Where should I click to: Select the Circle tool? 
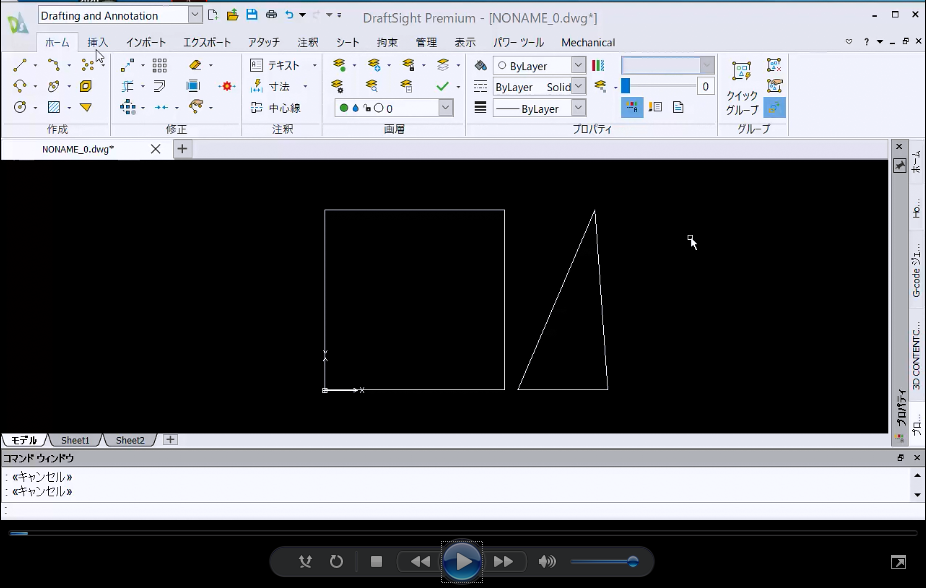[20, 107]
